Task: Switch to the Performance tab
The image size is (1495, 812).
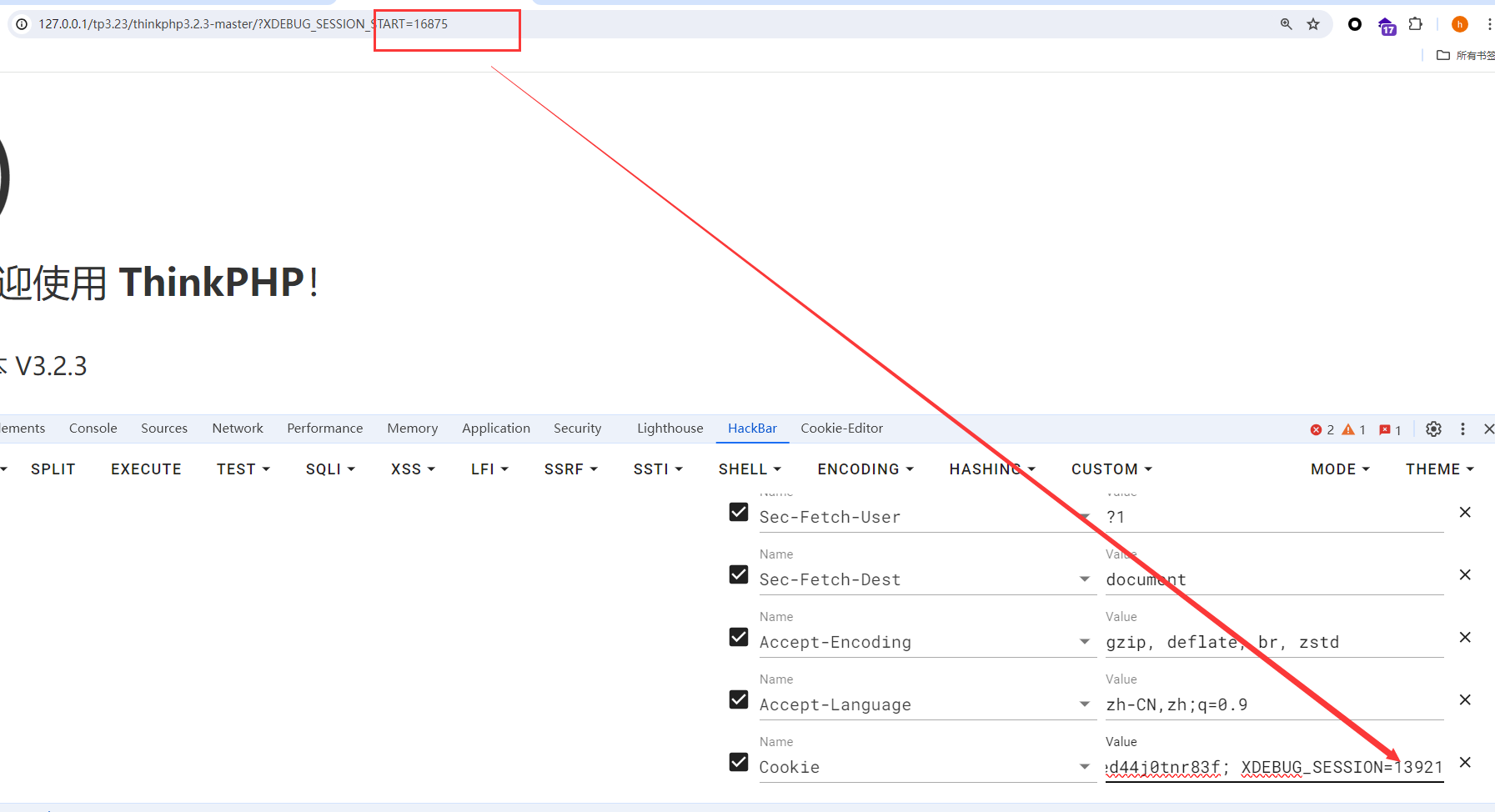Action: [x=325, y=429]
